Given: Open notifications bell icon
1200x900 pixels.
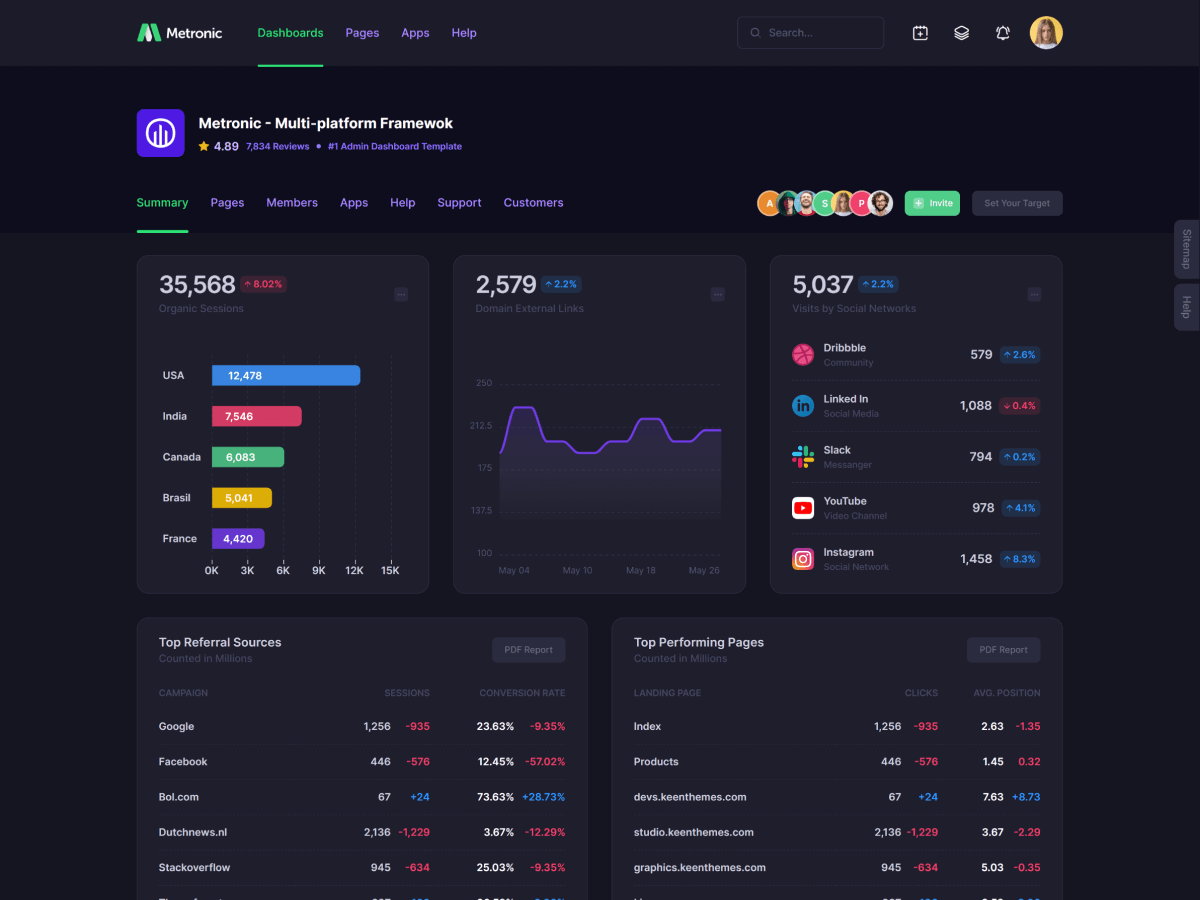Looking at the screenshot, I should click(1003, 33).
